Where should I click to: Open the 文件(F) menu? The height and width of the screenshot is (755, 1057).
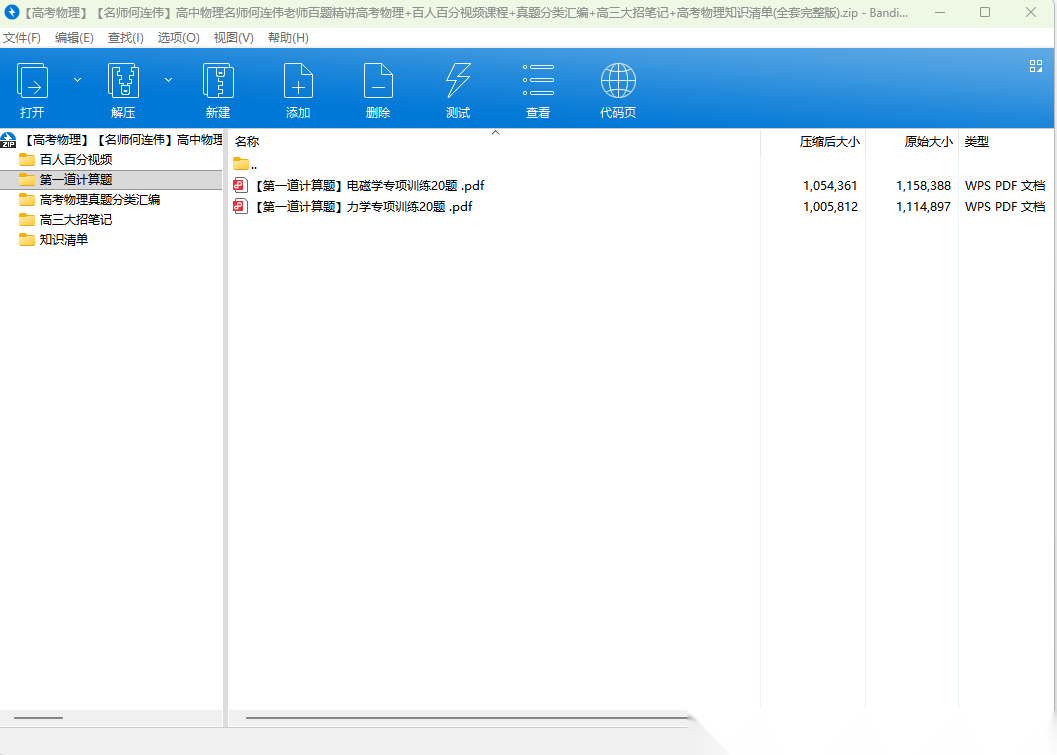(21, 38)
